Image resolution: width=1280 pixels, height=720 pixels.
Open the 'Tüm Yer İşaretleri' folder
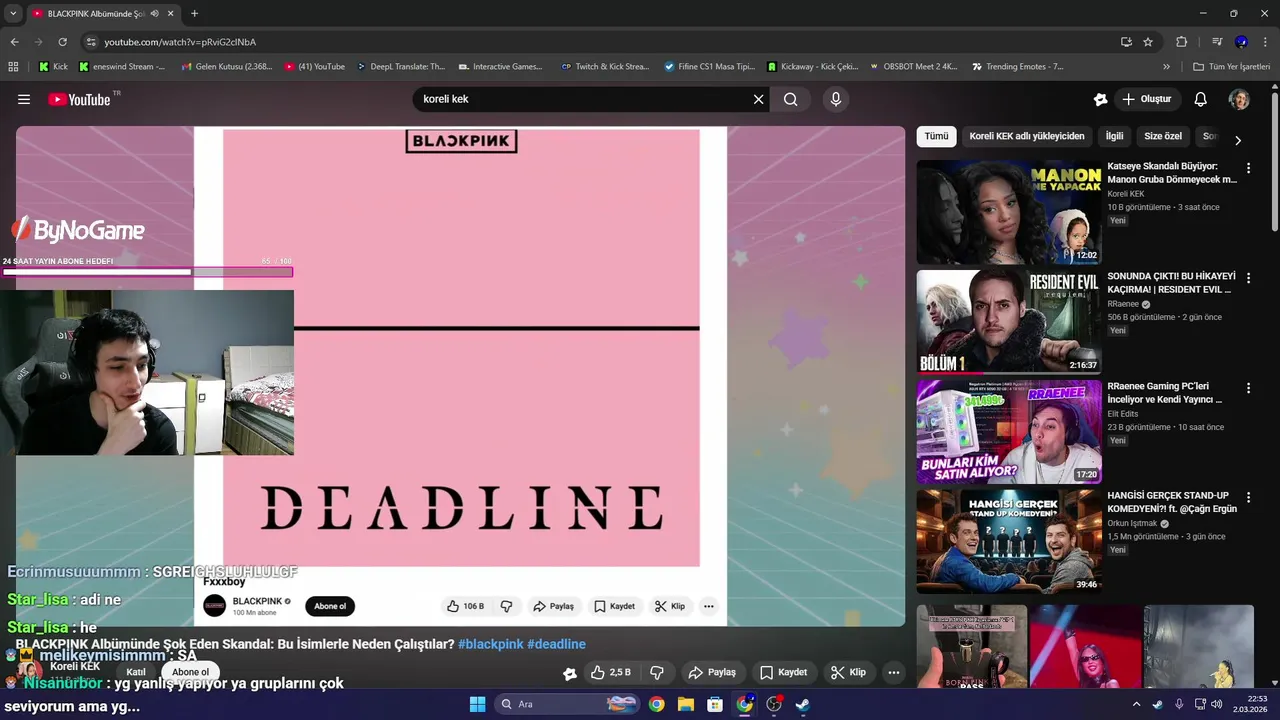tap(1231, 67)
